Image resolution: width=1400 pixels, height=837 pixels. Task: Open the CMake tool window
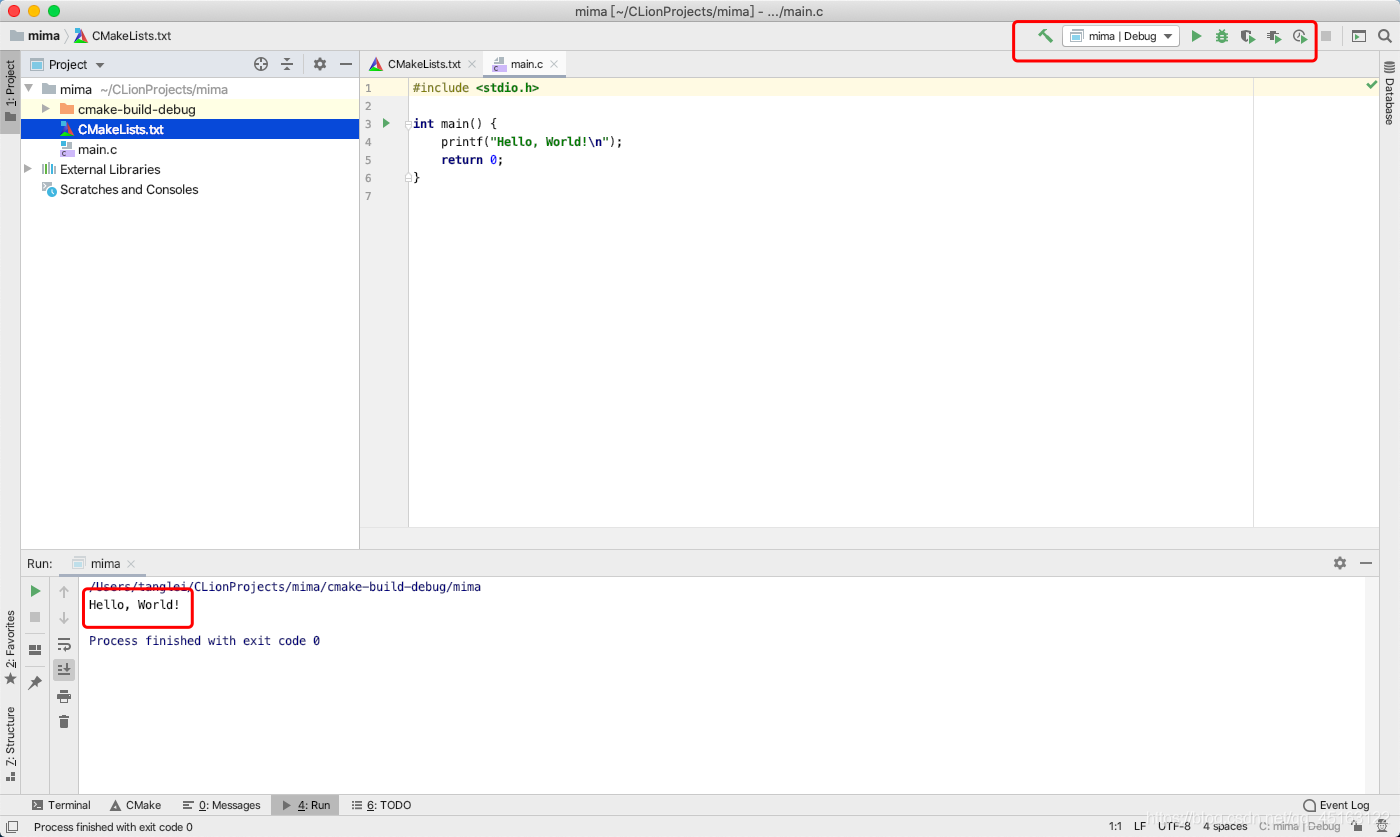(x=135, y=805)
